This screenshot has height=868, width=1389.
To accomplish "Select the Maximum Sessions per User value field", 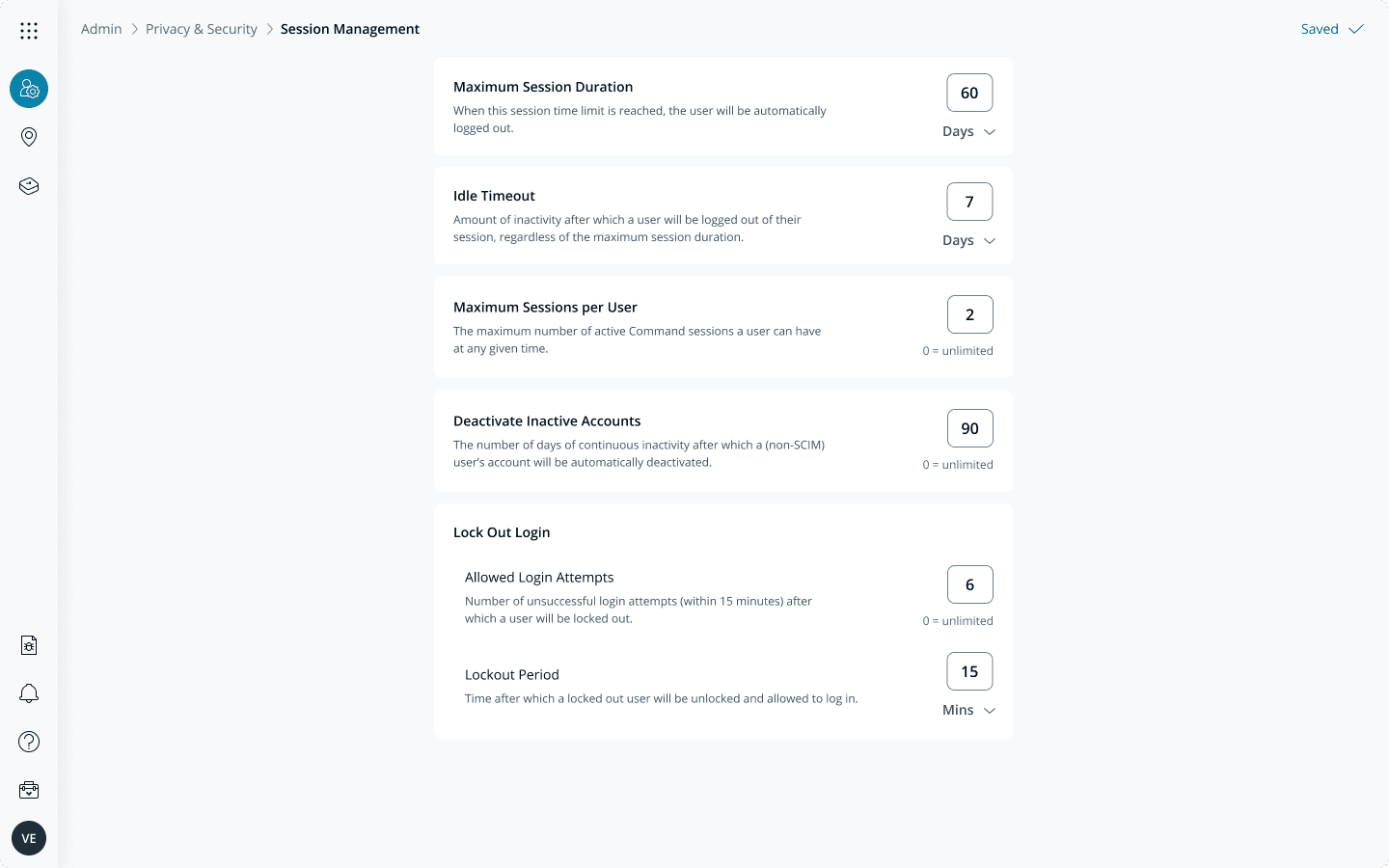I will (x=969, y=314).
